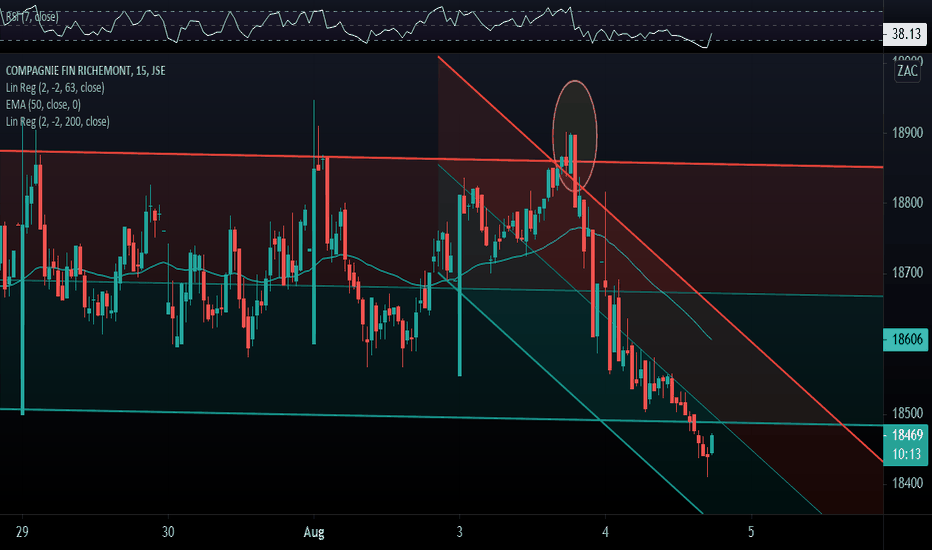Image resolution: width=932 pixels, height=550 pixels.
Task: Click the ZAC currency label
Action: (907, 71)
